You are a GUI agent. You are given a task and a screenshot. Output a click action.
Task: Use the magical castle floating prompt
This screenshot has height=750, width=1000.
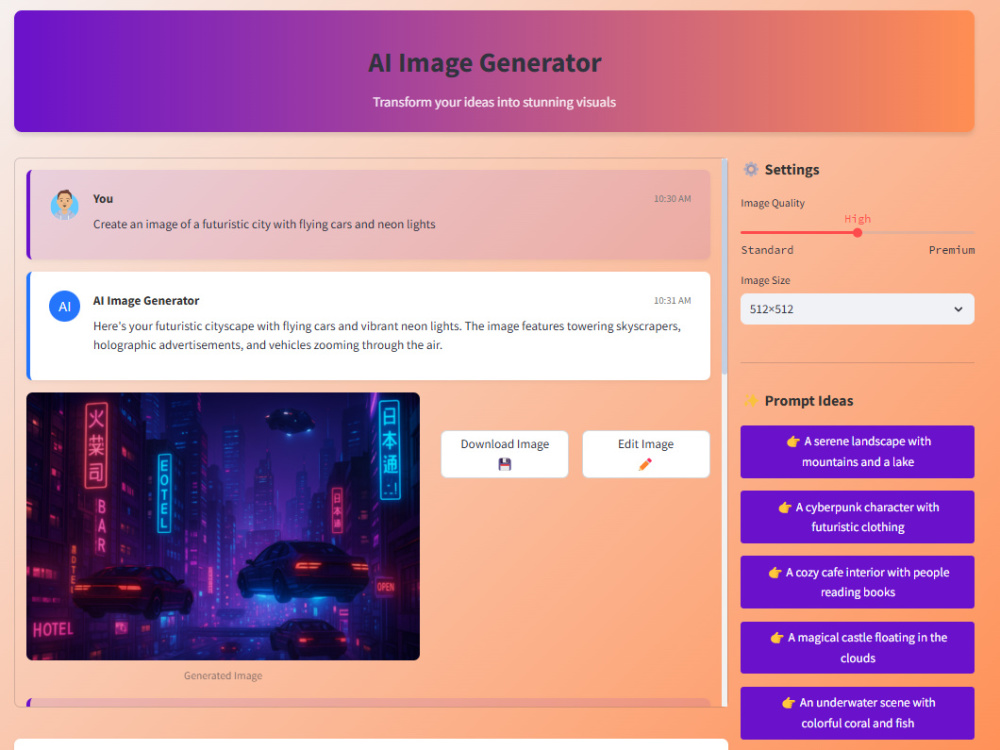click(857, 647)
